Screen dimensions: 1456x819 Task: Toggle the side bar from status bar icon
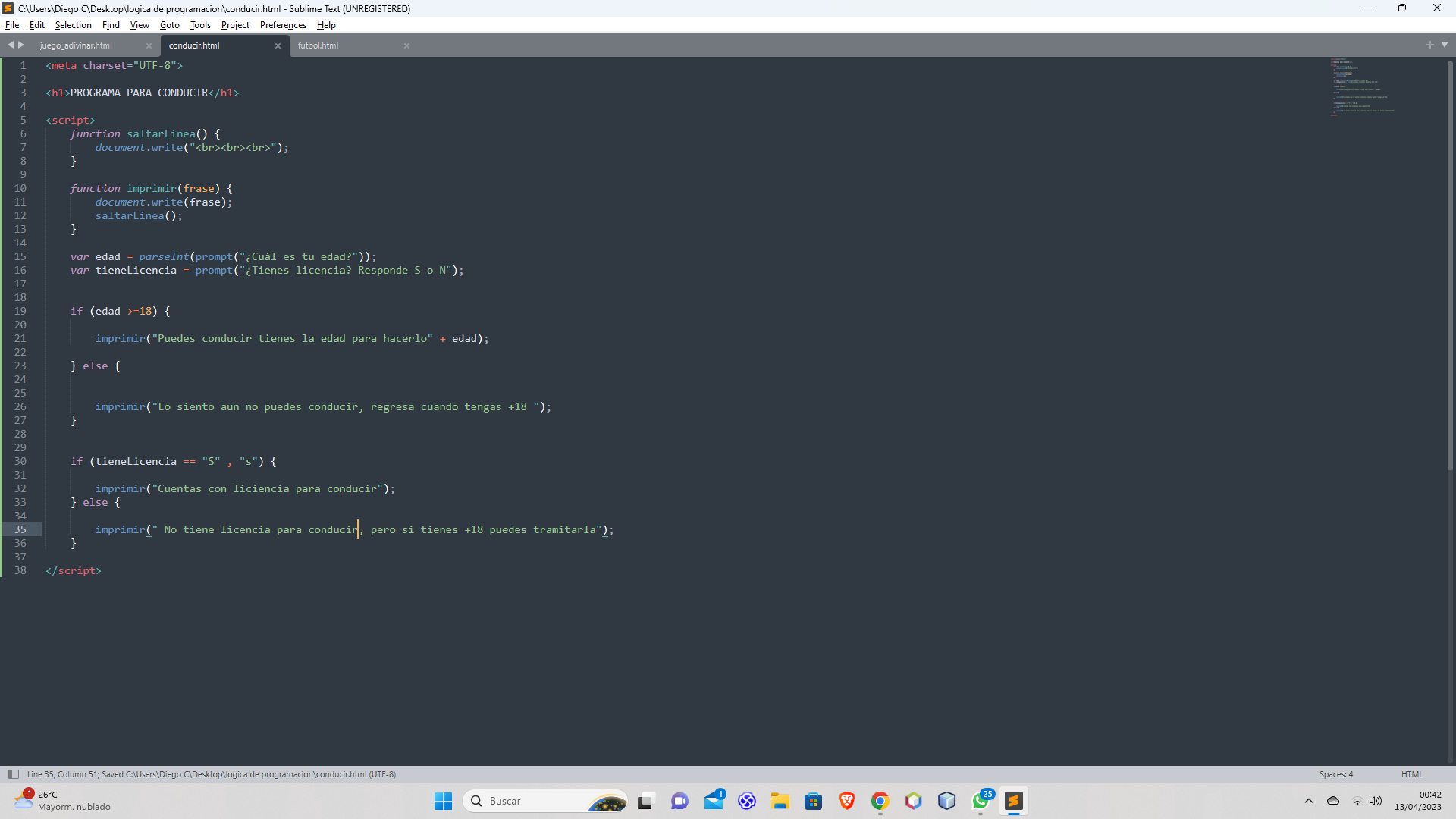pyautogui.click(x=13, y=774)
